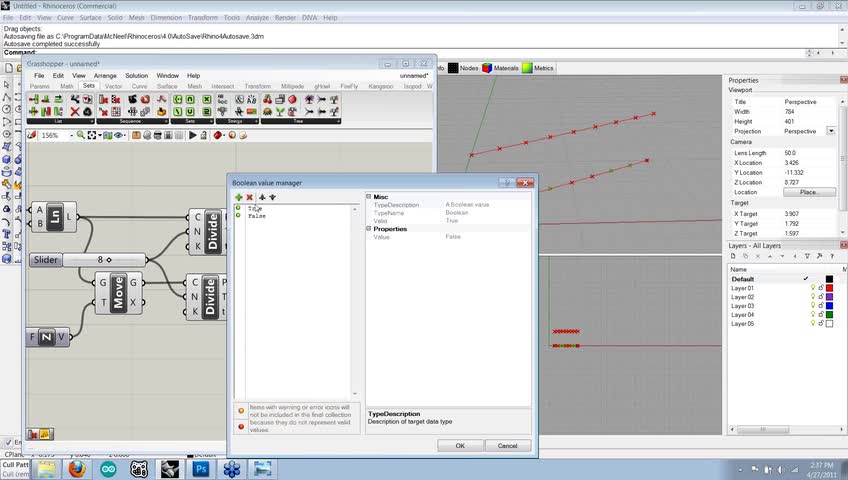Toggle the lock on Layer 01
The height and width of the screenshot is (480, 848).
point(821,288)
